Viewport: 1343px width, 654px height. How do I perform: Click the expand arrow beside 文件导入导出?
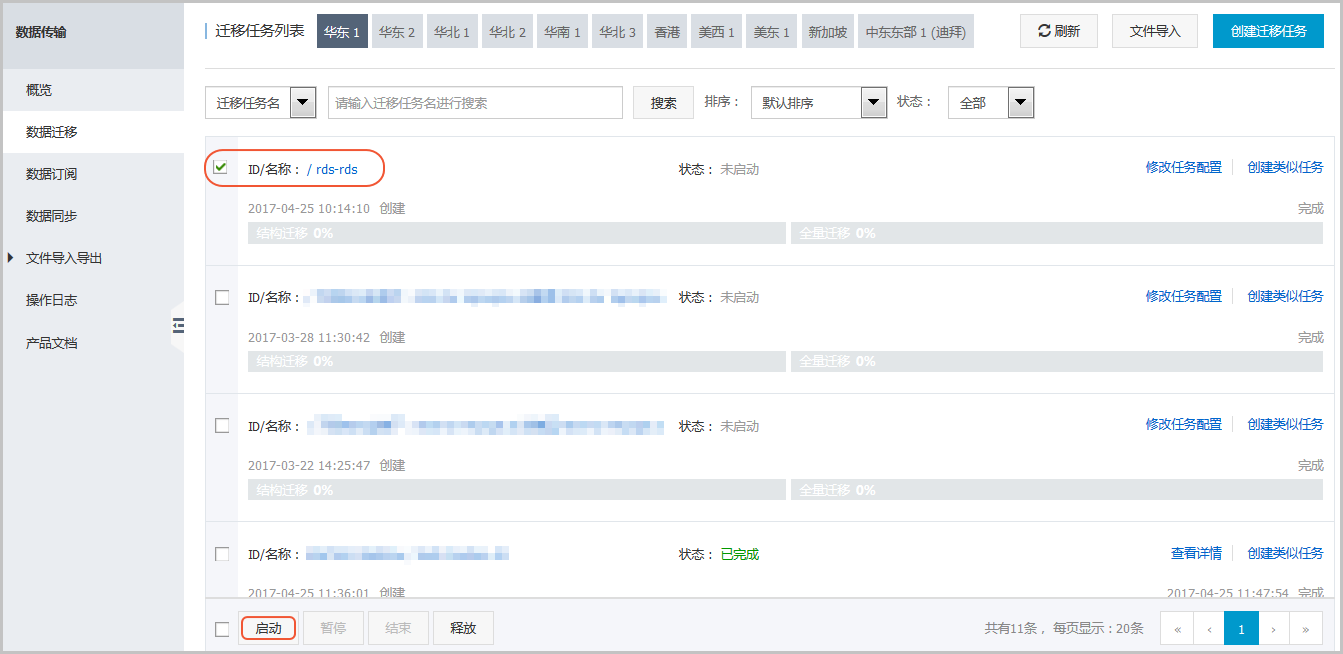(12, 258)
